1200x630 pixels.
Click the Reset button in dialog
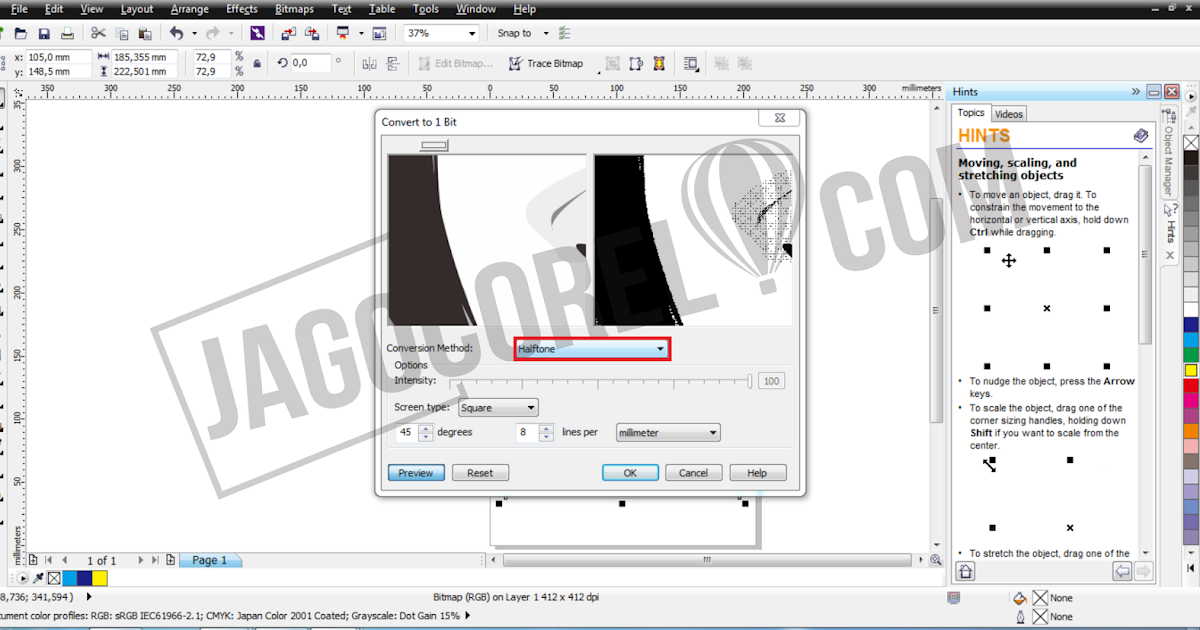pyautogui.click(x=480, y=473)
